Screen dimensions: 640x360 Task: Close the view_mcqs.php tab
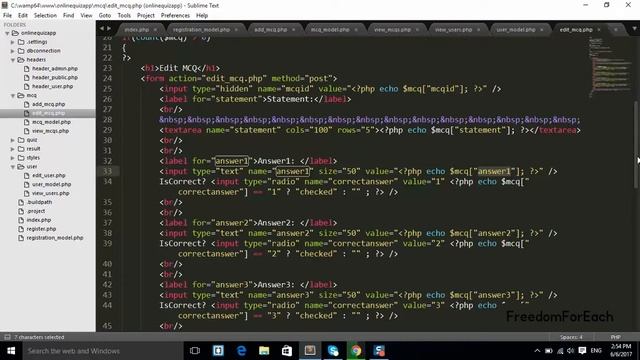[x=417, y=30]
